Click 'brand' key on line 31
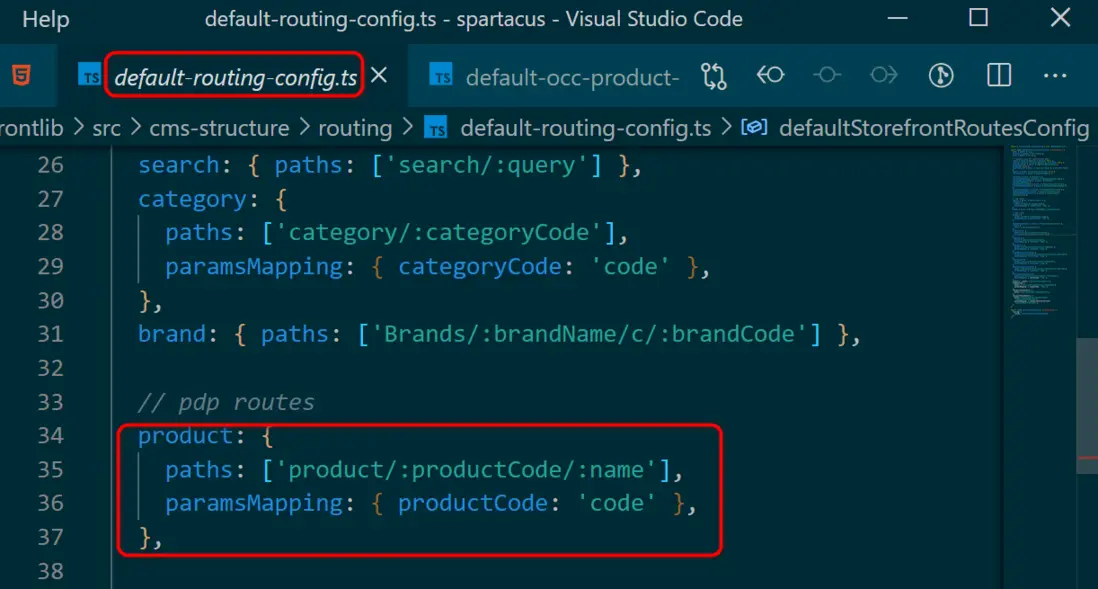 pyautogui.click(x=172, y=334)
